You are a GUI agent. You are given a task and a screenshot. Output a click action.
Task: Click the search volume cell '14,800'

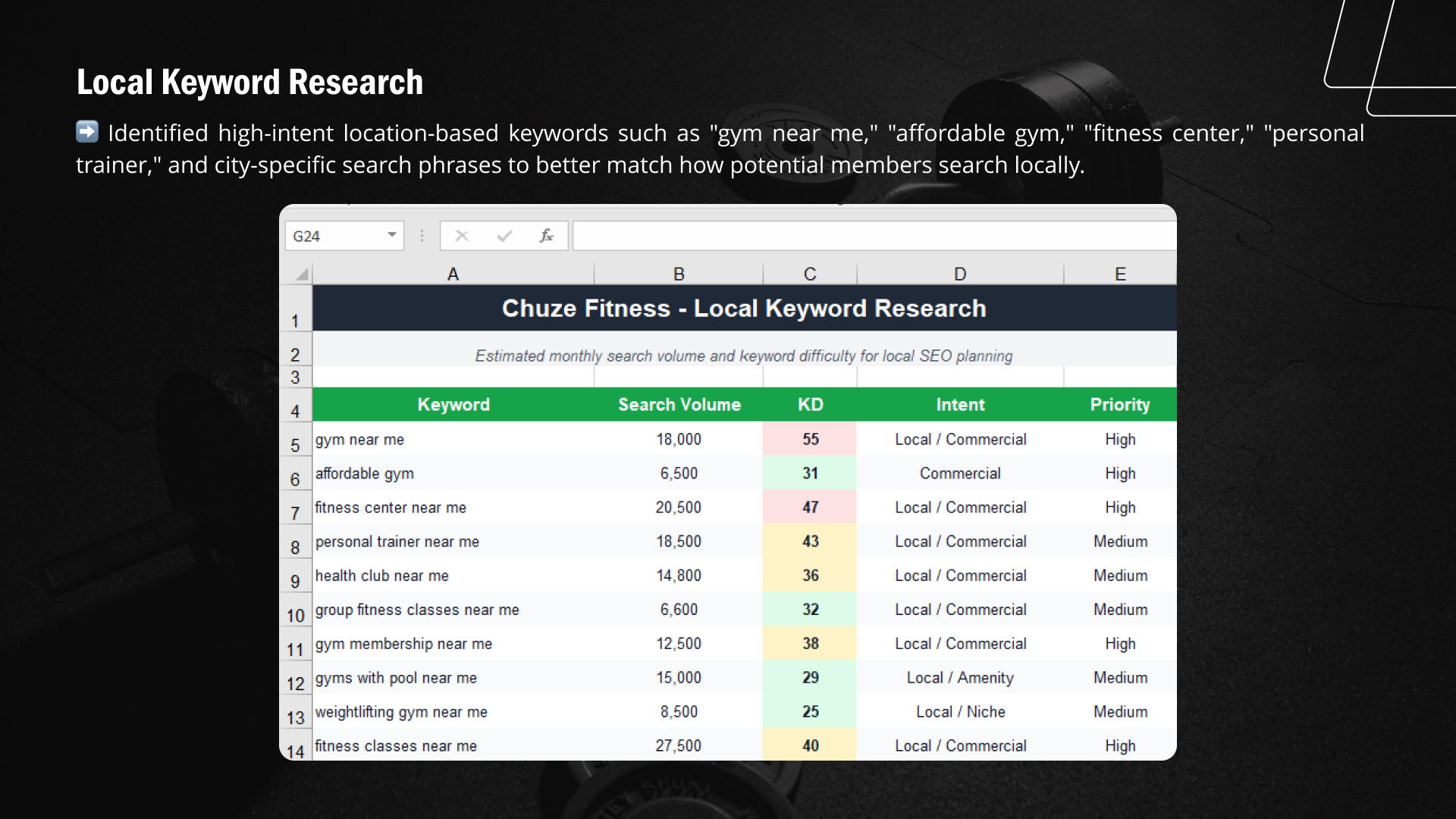point(679,576)
